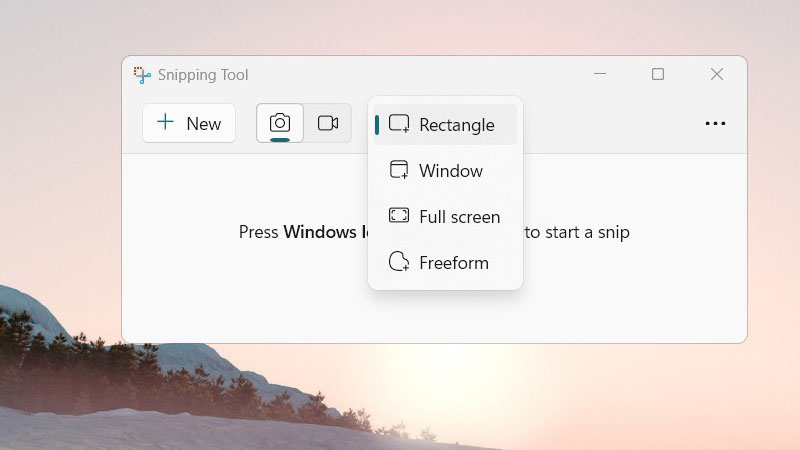Image resolution: width=800 pixels, height=450 pixels.
Task: Switch to Record mode with the video camera icon
Action: coord(328,123)
